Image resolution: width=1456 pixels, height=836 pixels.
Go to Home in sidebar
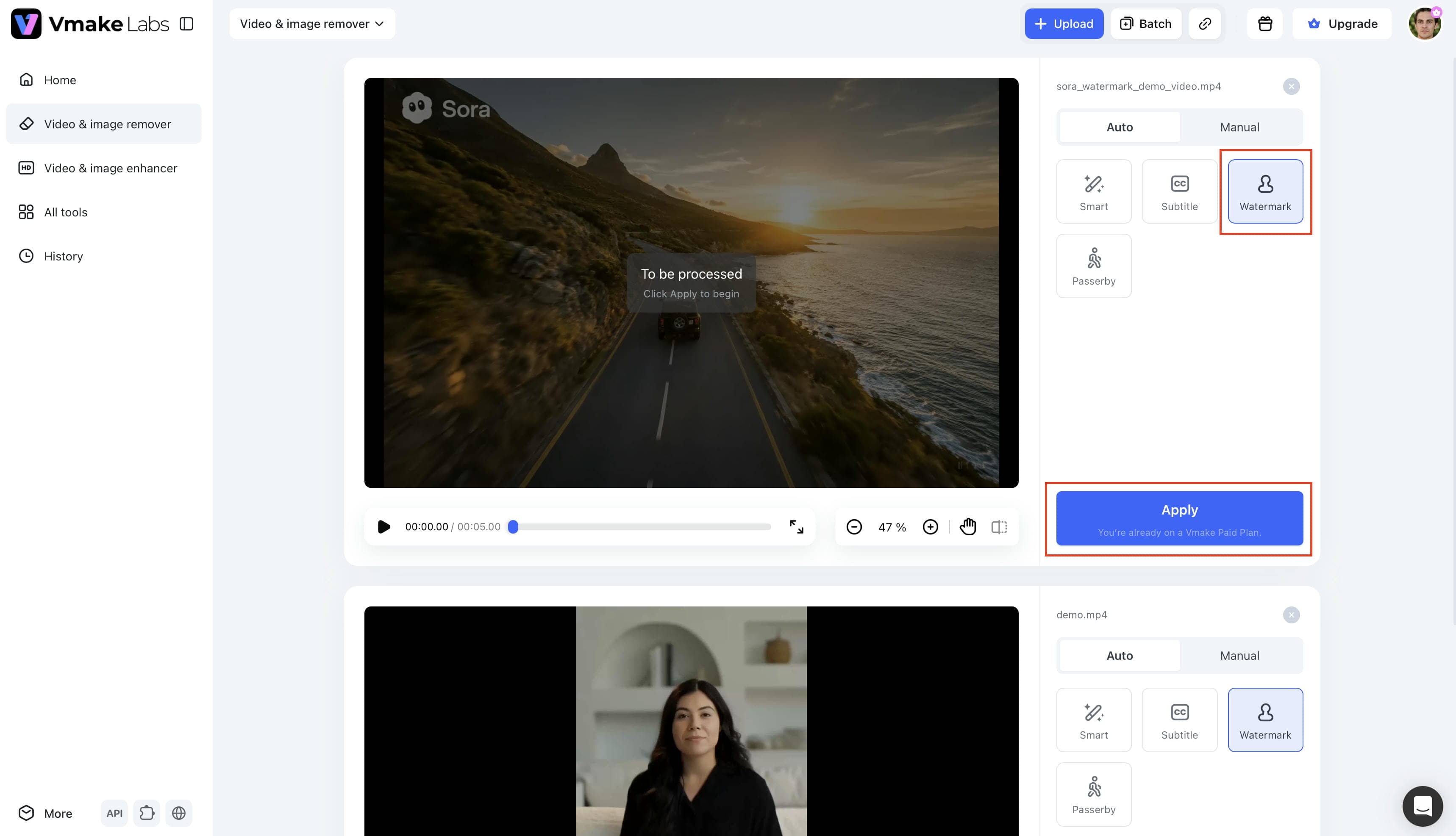[x=103, y=80]
